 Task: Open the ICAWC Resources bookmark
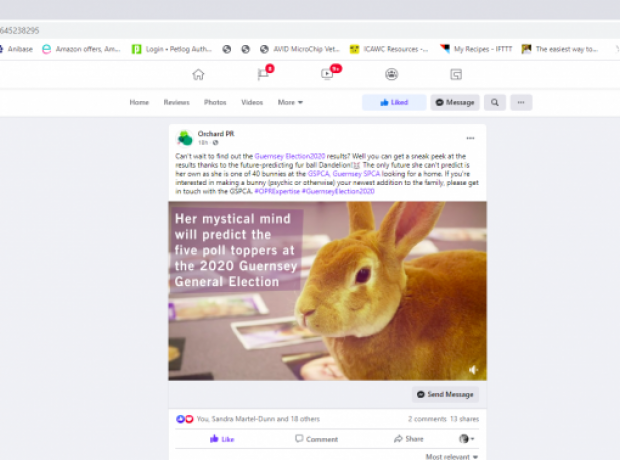point(389,49)
